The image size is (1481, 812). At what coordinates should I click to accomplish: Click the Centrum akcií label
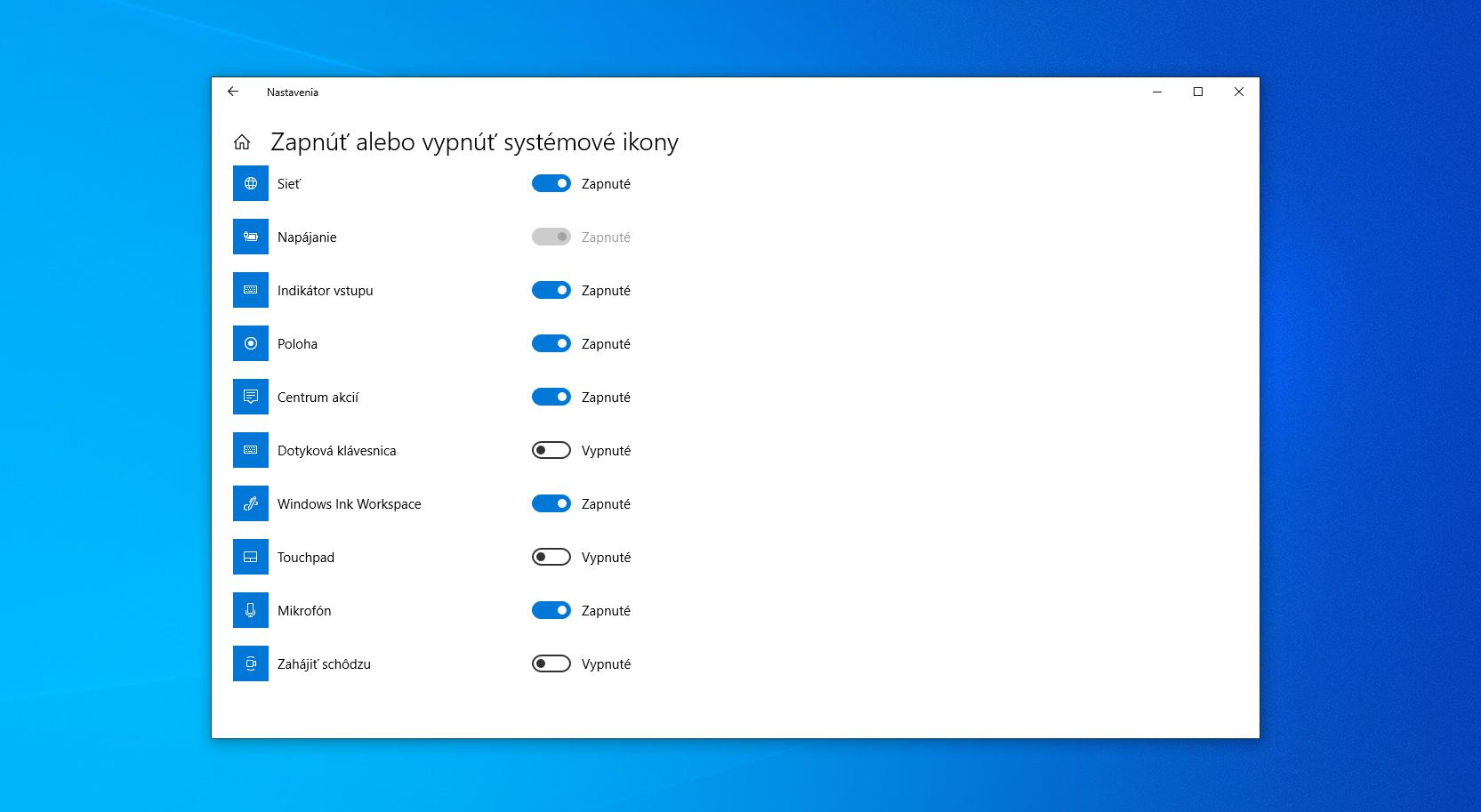click(318, 398)
